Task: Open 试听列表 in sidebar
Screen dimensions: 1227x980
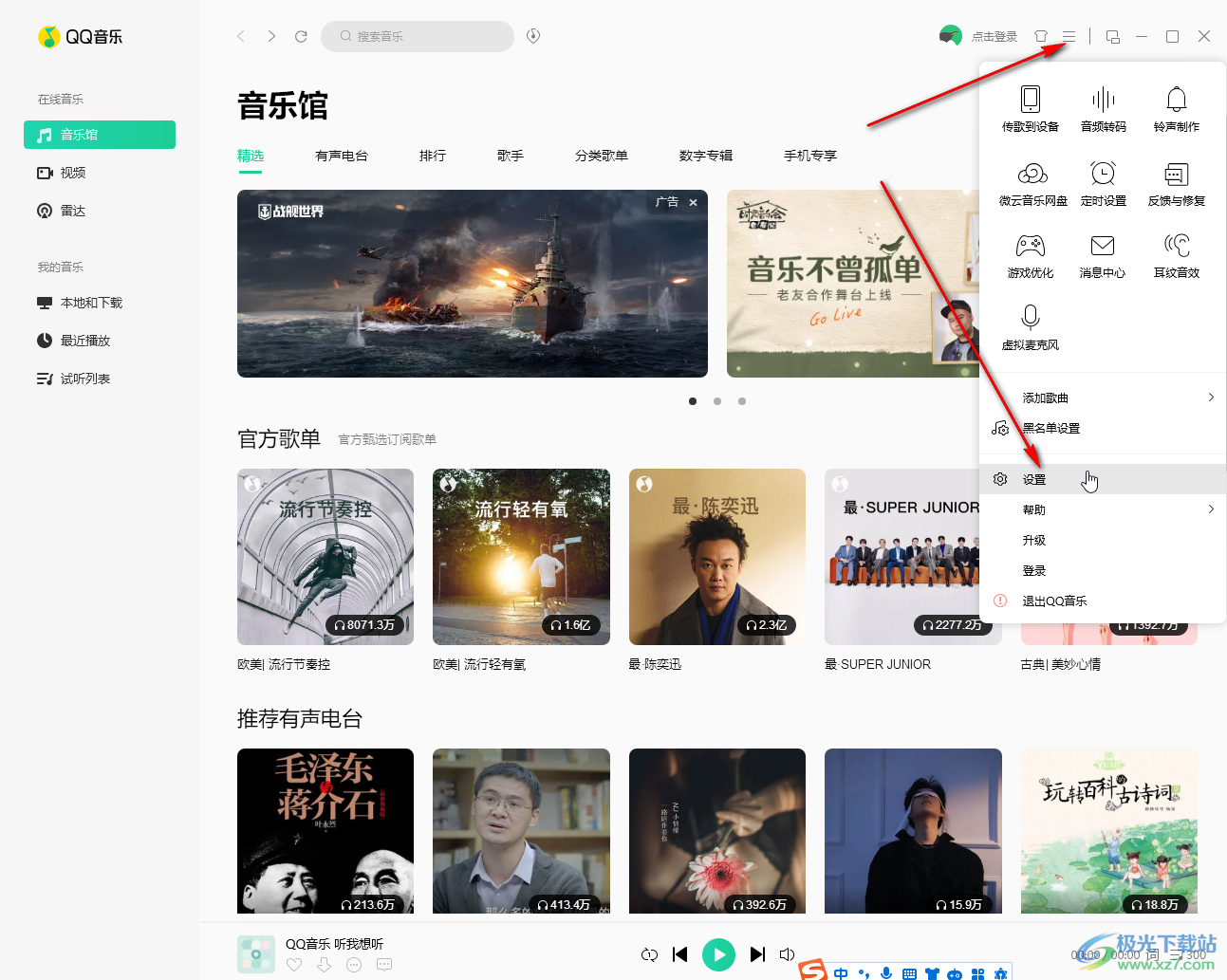Action: [100, 379]
